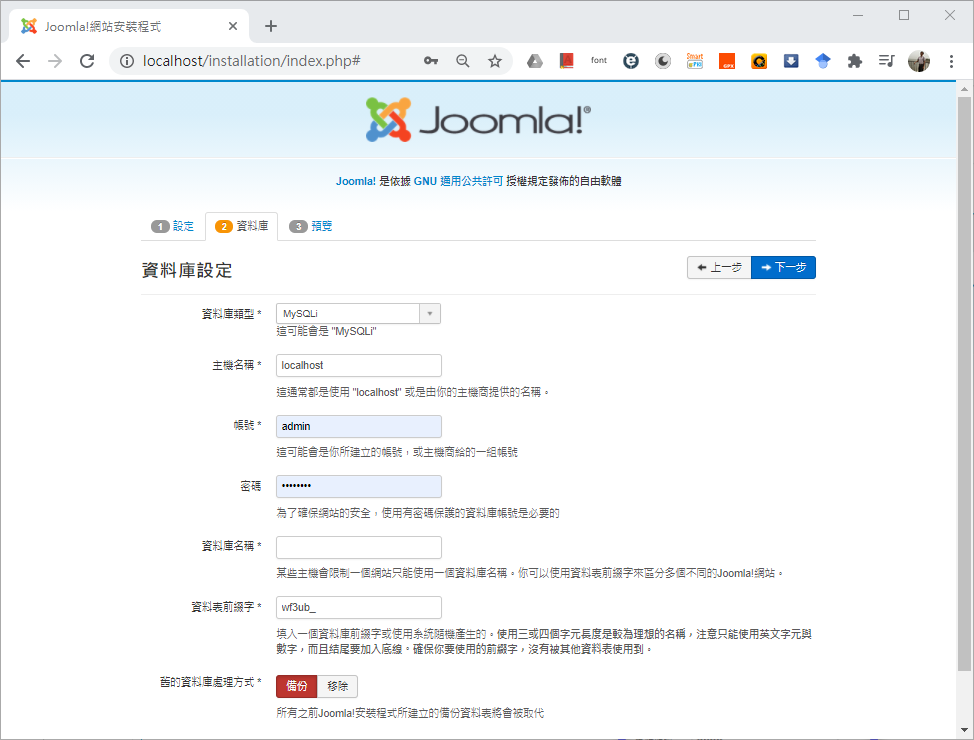Click the 資料庫設定 heading
This screenshot has width=974, height=740.
click(187, 270)
